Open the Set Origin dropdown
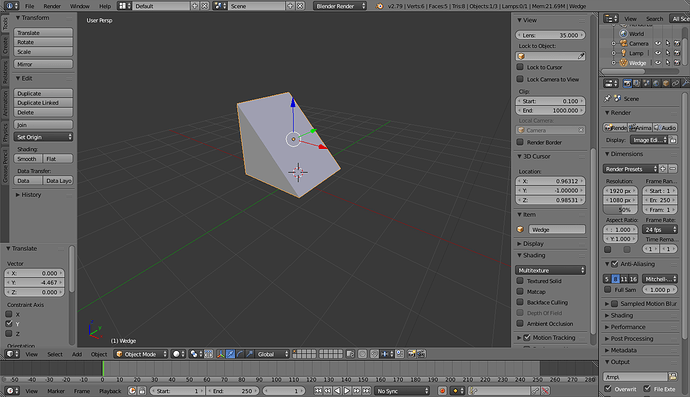The image size is (690, 397). click(43, 137)
